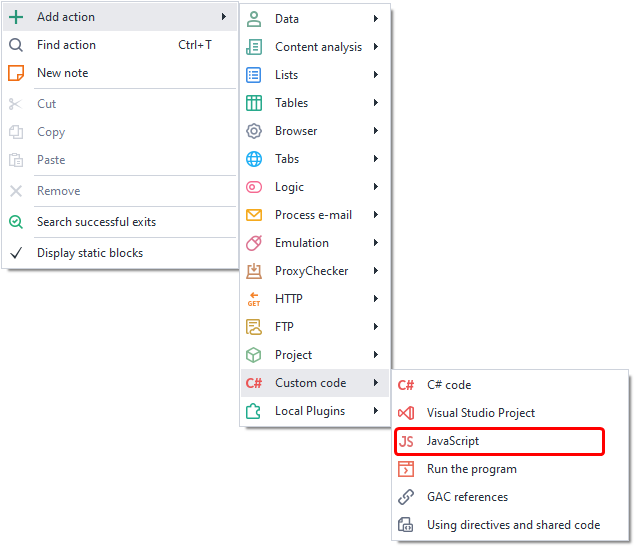Click the ProxyChecker icon

coord(254,271)
